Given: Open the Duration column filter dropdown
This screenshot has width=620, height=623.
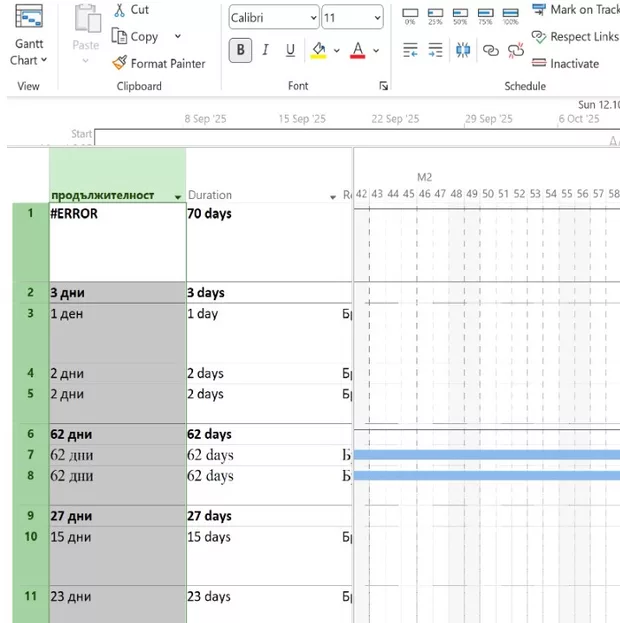Looking at the screenshot, I should (x=334, y=196).
